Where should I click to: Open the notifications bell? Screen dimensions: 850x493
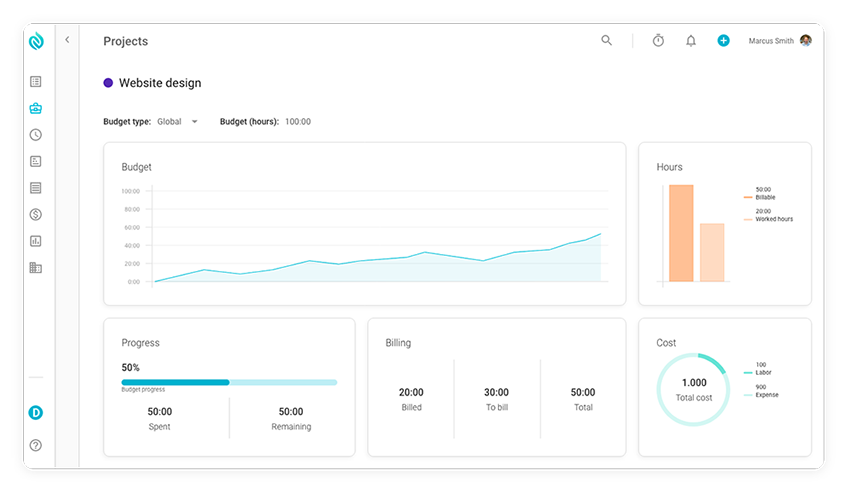click(x=690, y=41)
